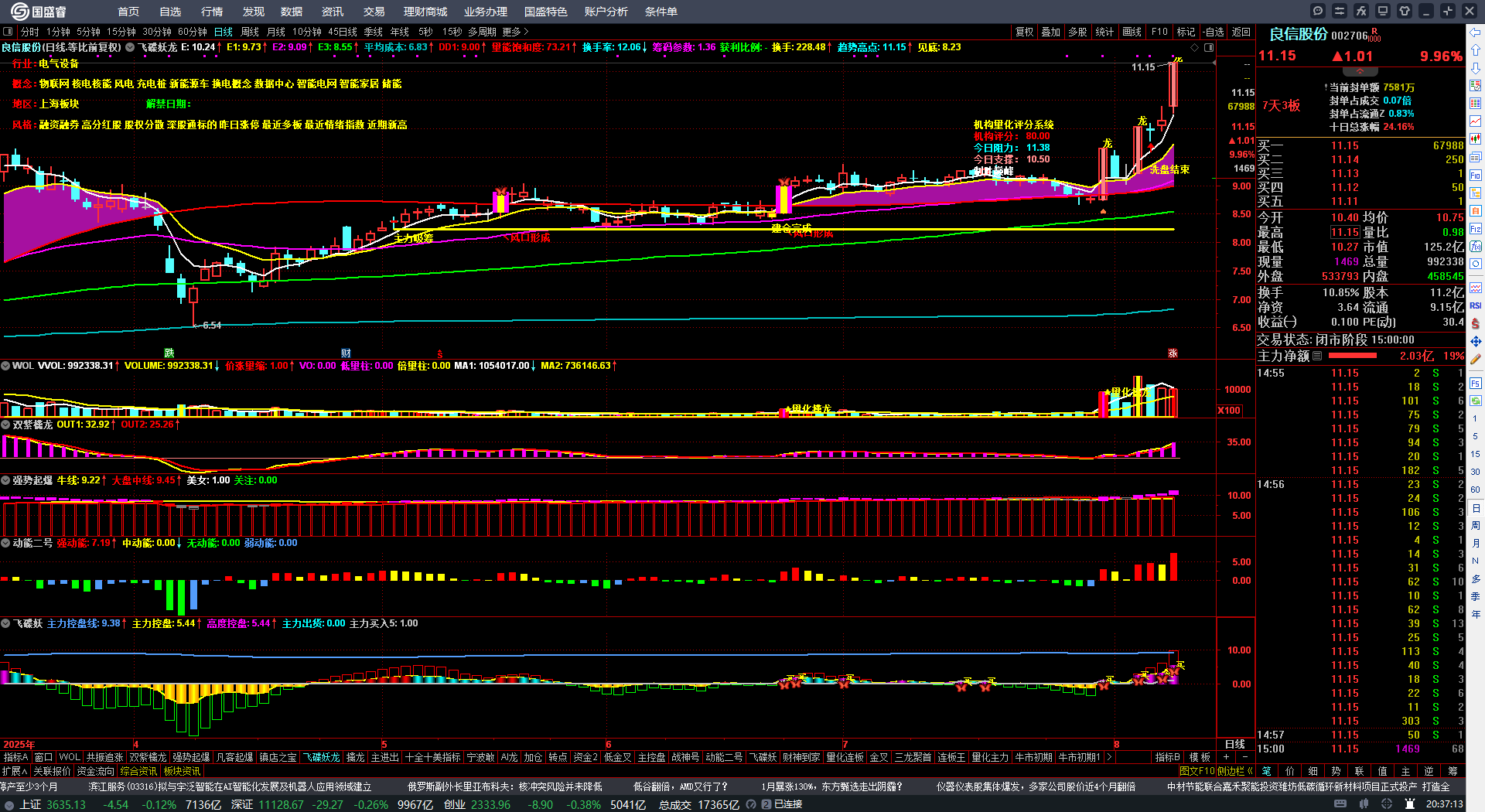Open the 更多 periods dropdown
The image size is (1485, 812).
click(516, 32)
